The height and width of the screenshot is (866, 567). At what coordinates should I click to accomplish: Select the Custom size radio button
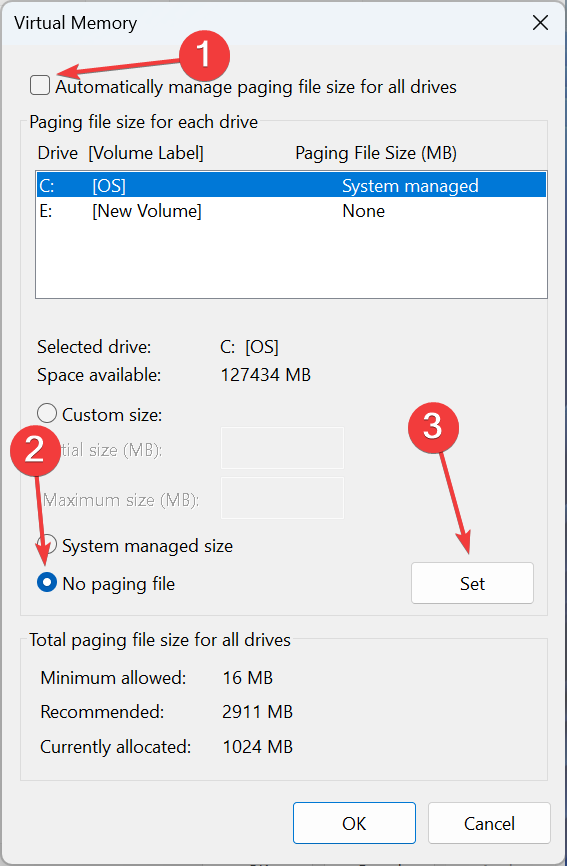tap(47, 413)
